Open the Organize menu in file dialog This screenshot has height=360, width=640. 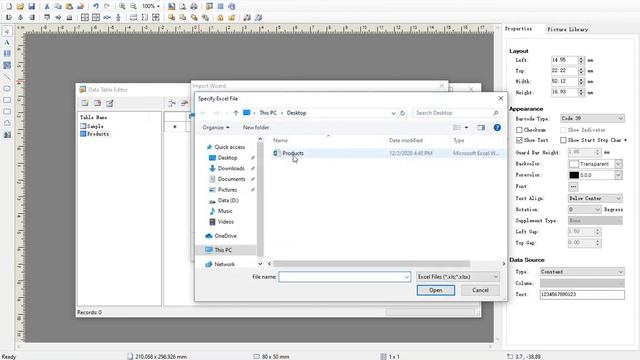click(216, 128)
